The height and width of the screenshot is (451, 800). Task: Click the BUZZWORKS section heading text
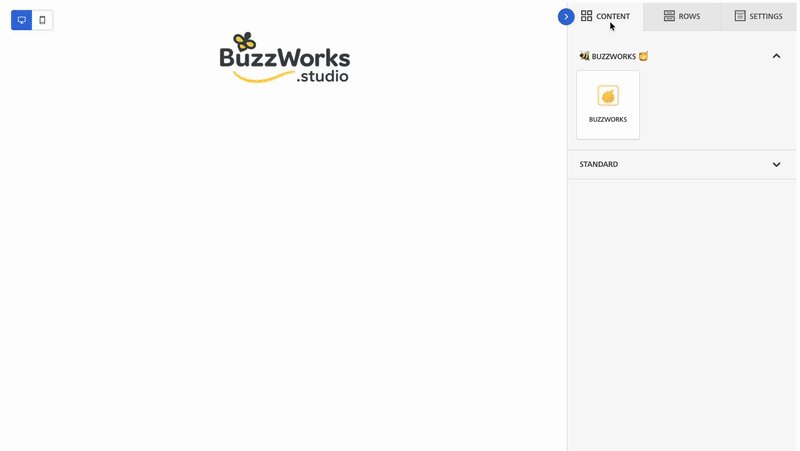[614, 56]
